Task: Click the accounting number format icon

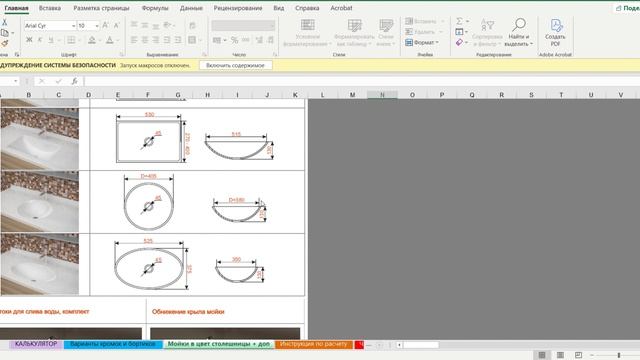Action: (x=217, y=40)
